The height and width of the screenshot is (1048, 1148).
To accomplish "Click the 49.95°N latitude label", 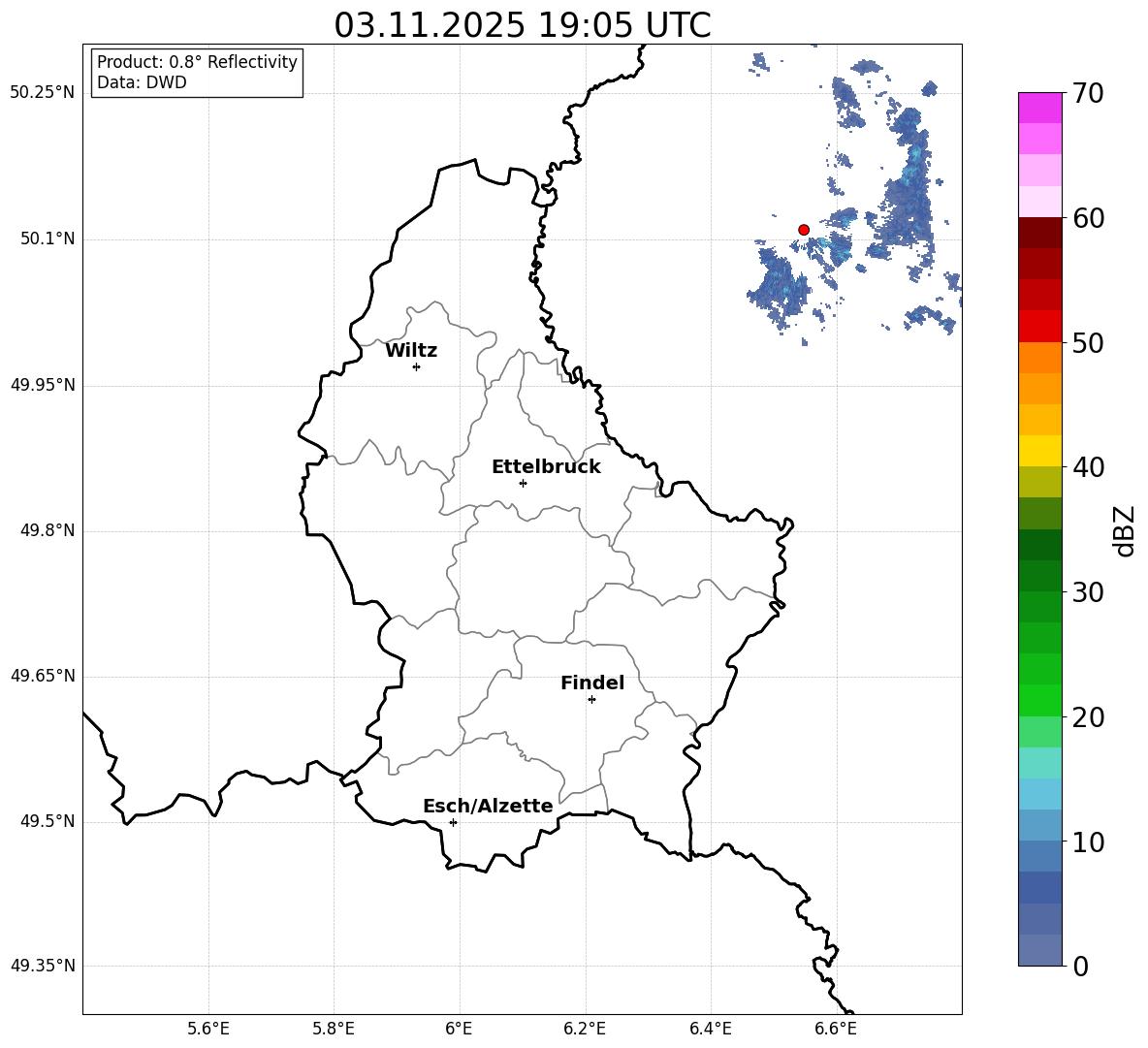I will coord(43,385).
